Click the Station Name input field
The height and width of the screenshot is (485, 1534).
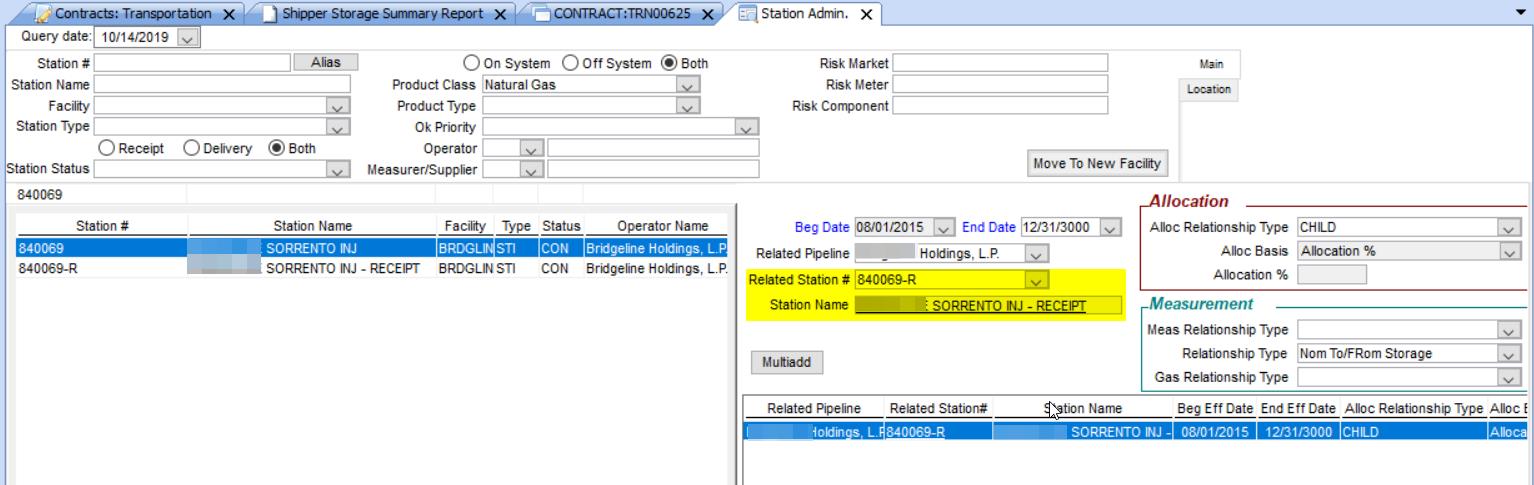[x=222, y=85]
